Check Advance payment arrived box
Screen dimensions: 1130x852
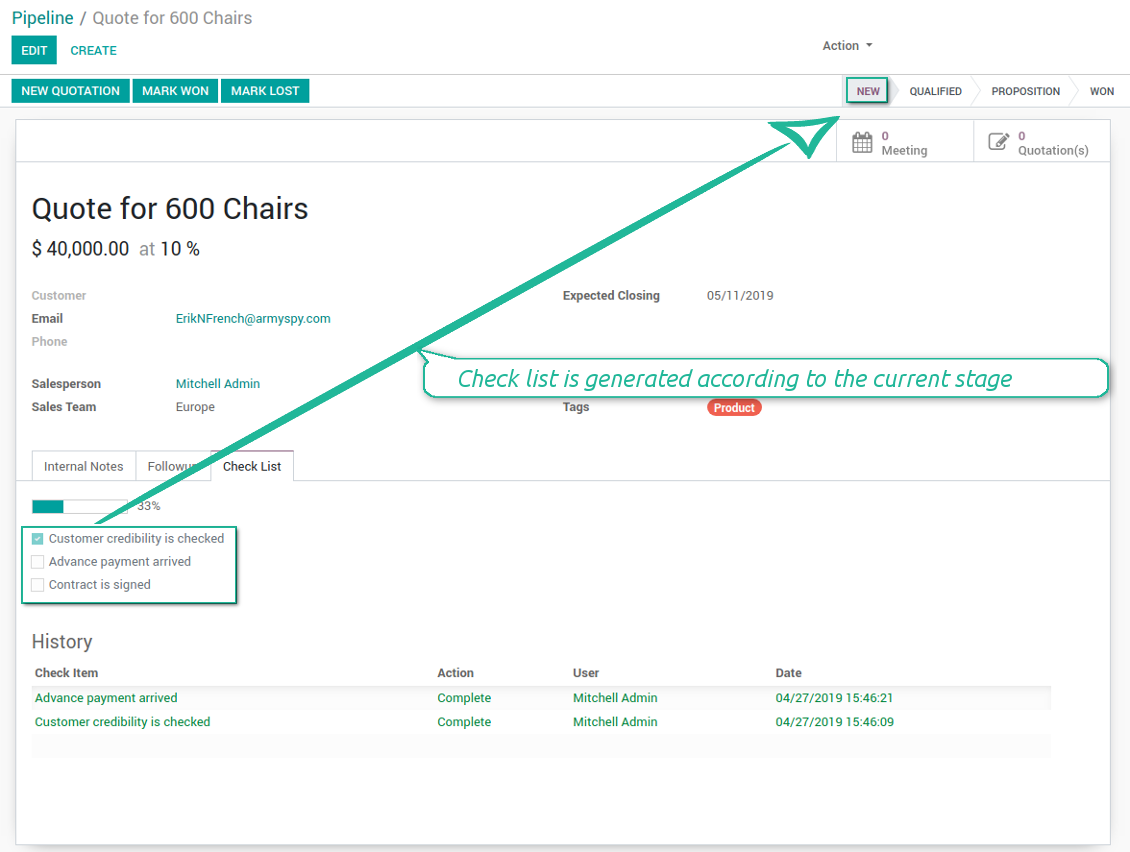pos(37,562)
